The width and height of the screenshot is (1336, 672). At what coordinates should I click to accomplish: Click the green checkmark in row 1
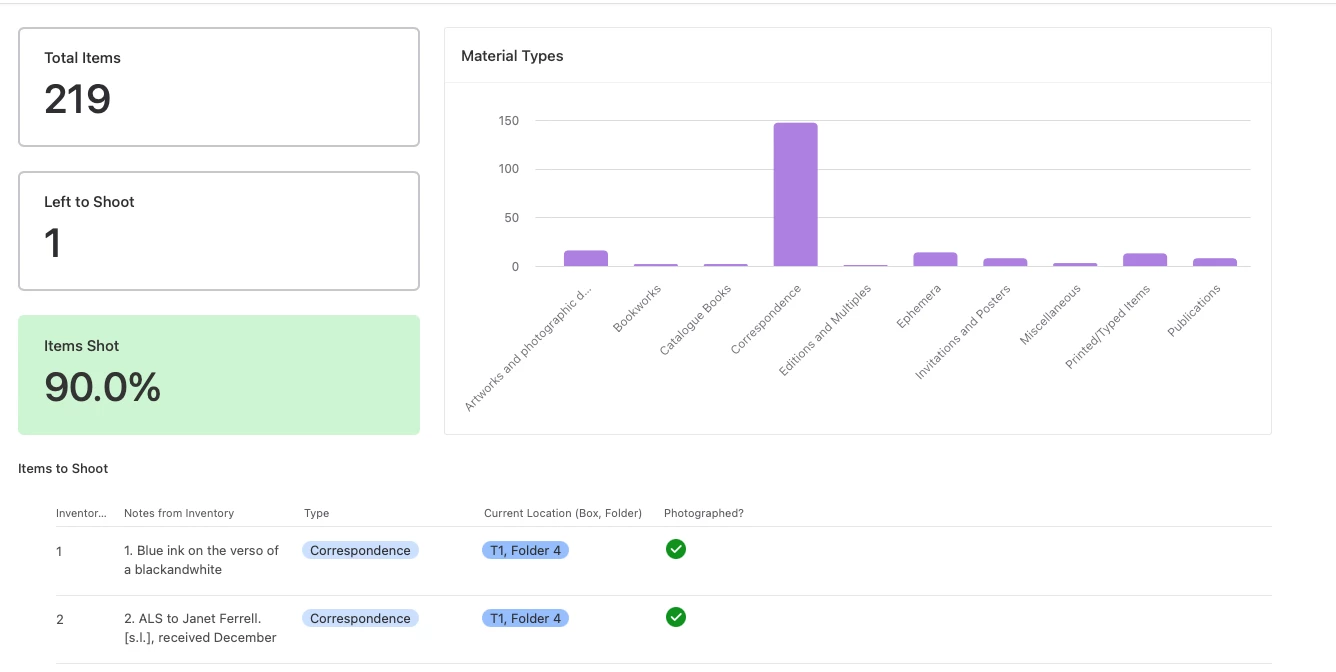tap(676, 549)
